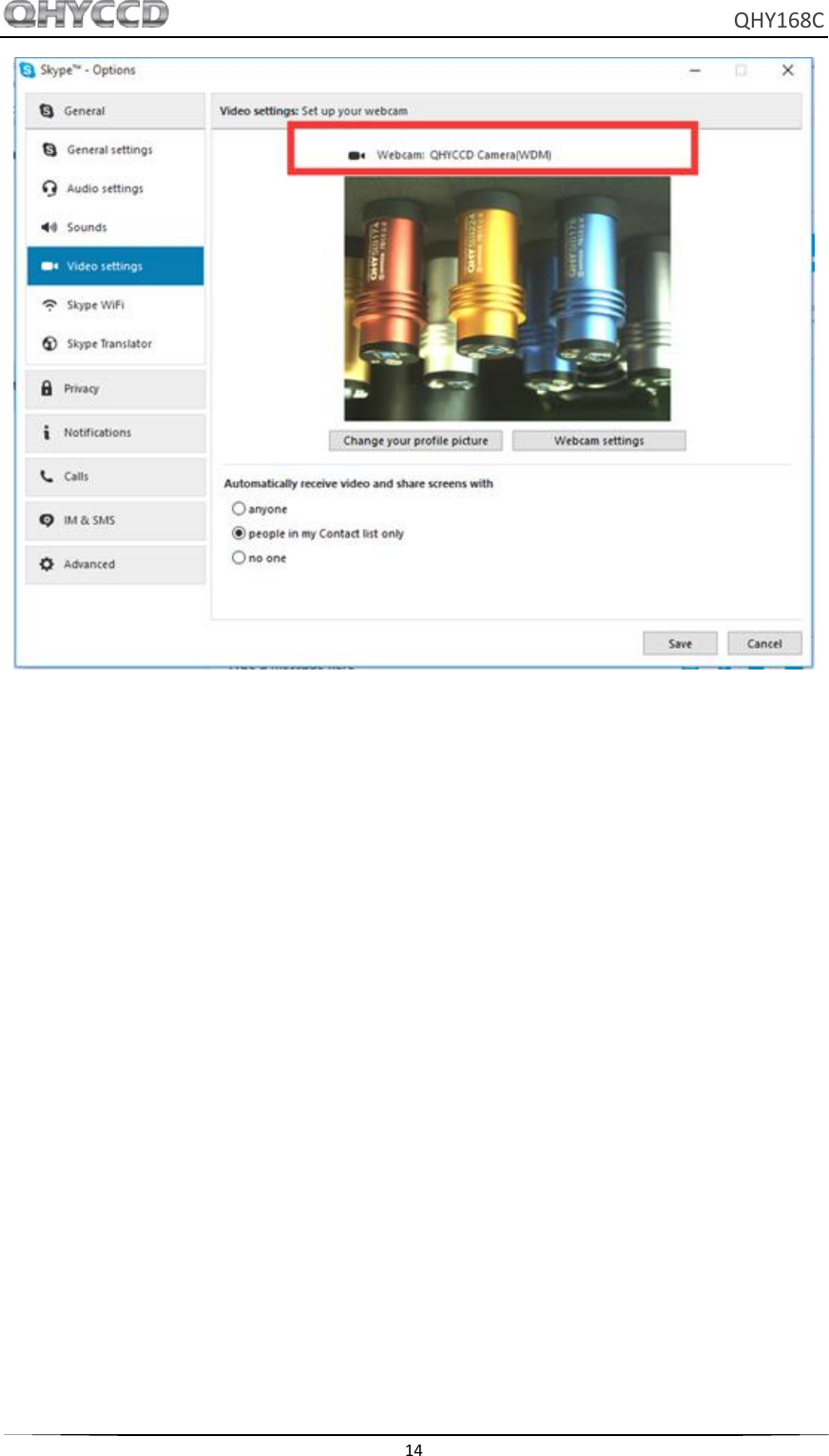
Task: Open Webcam settings
Action: click(x=599, y=441)
